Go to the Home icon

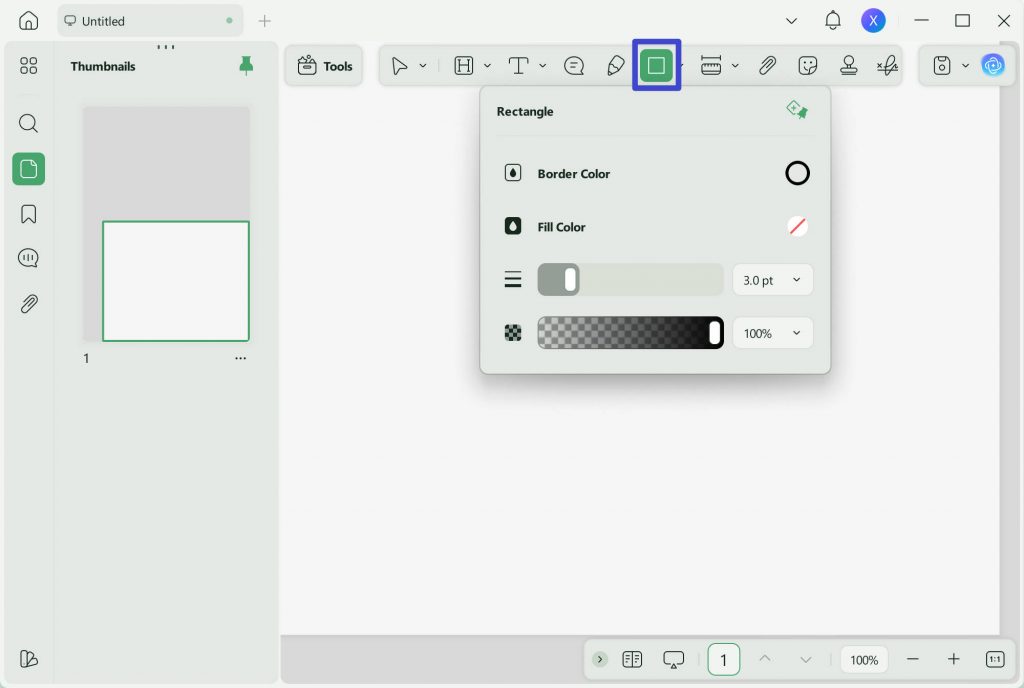click(x=28, y=21)
